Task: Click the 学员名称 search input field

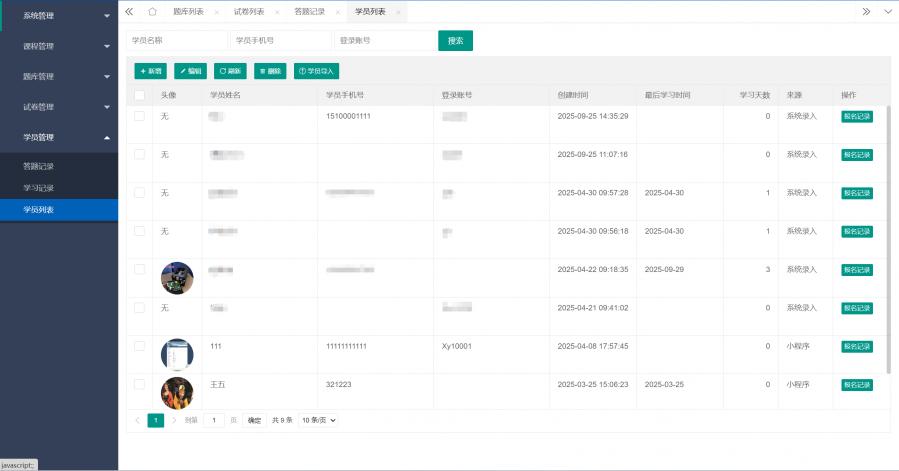Action: tap(176, 41)
